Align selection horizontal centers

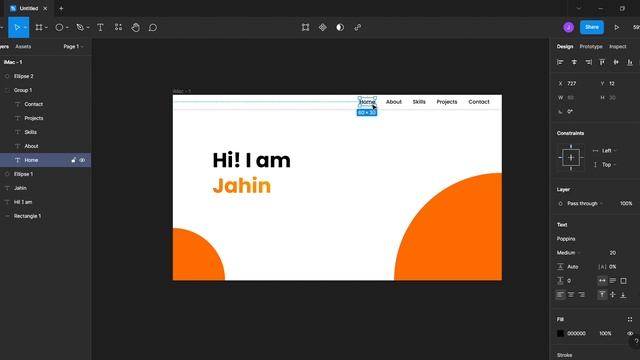(x=574, y=62)
